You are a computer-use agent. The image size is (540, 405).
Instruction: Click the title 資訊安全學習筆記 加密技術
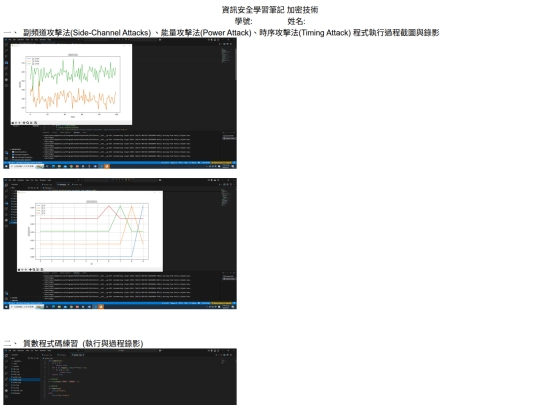[x=270, y=10]
